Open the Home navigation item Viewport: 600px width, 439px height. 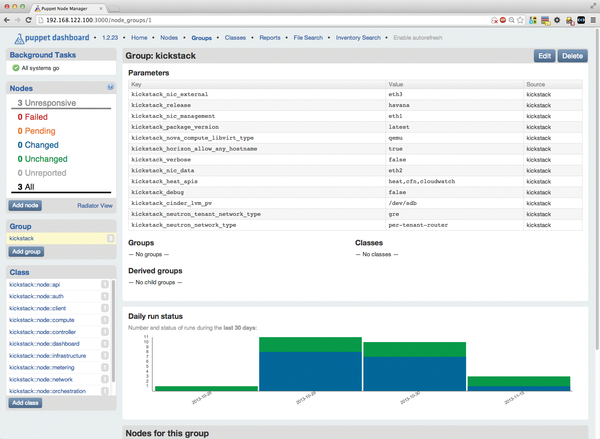point(139,38)
